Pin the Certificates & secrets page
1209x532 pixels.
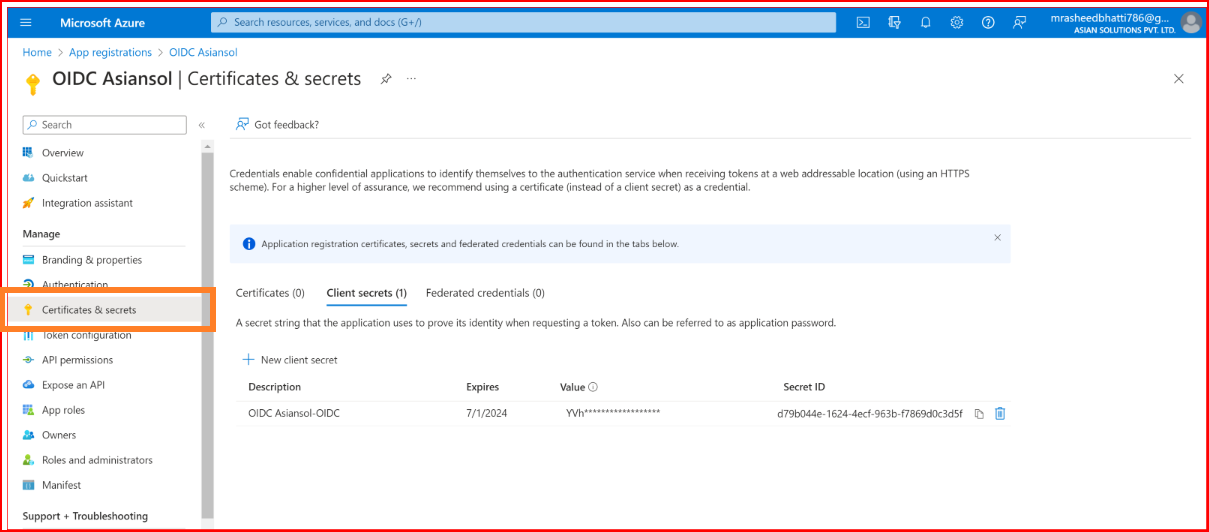click(x=386, y=79)
